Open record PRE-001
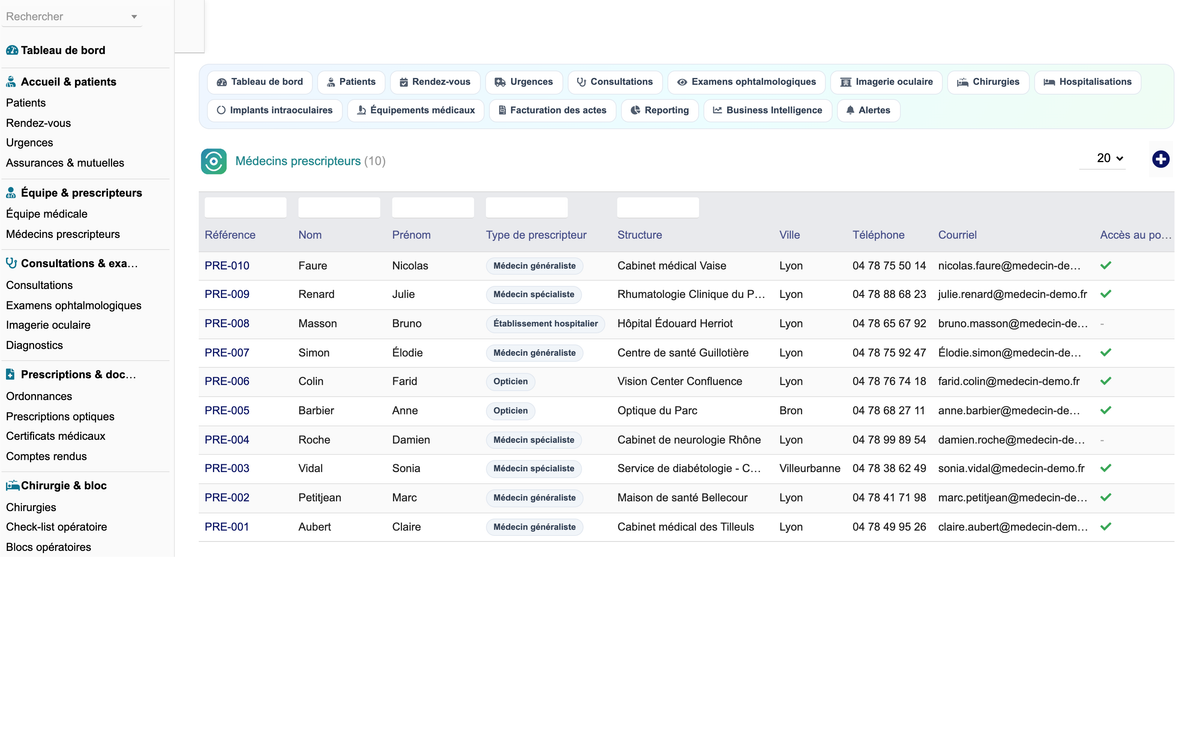The width and height of the screenshot is (1200, 743). click(x=227, y=527)
